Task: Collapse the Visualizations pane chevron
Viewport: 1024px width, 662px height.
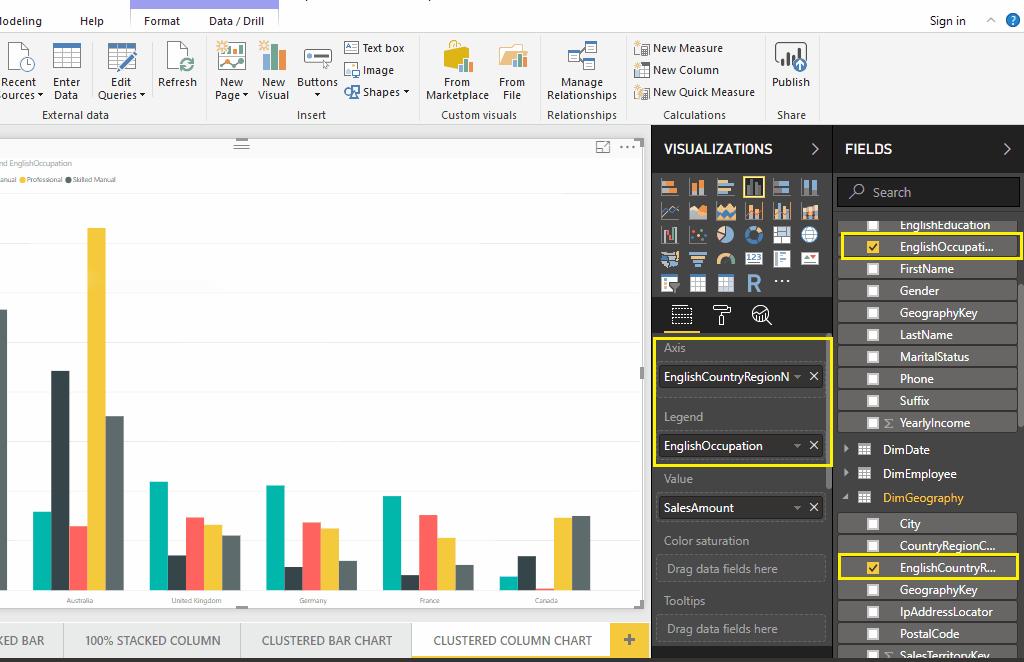Action: 815,150
